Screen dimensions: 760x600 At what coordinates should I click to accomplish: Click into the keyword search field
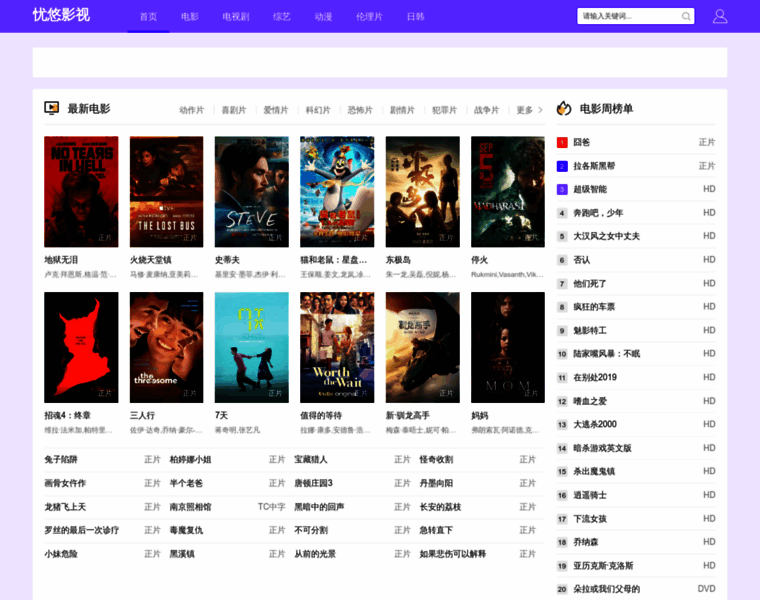628,16
